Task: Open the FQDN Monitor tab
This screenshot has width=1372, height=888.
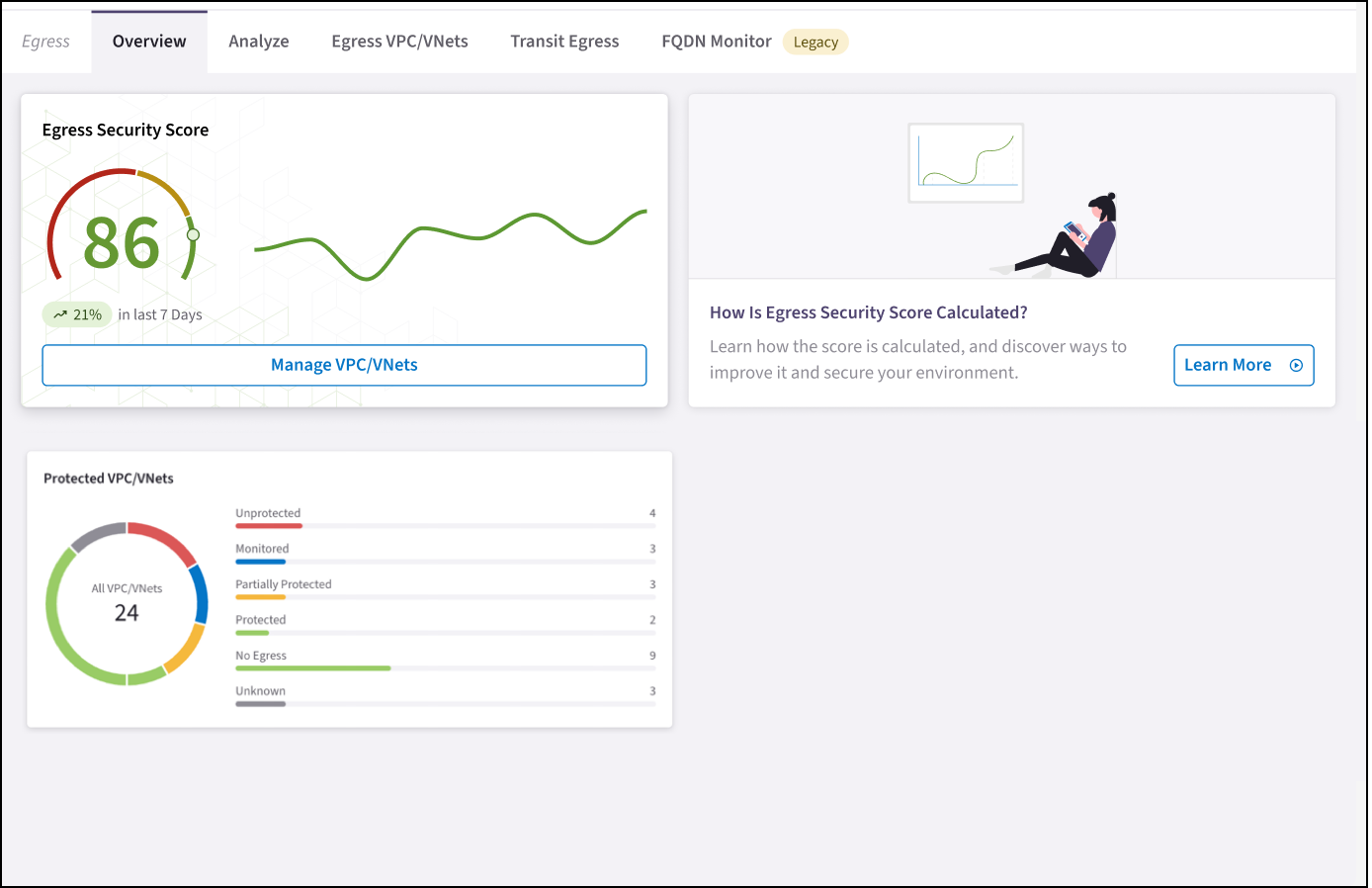Action: pos(716,41)
